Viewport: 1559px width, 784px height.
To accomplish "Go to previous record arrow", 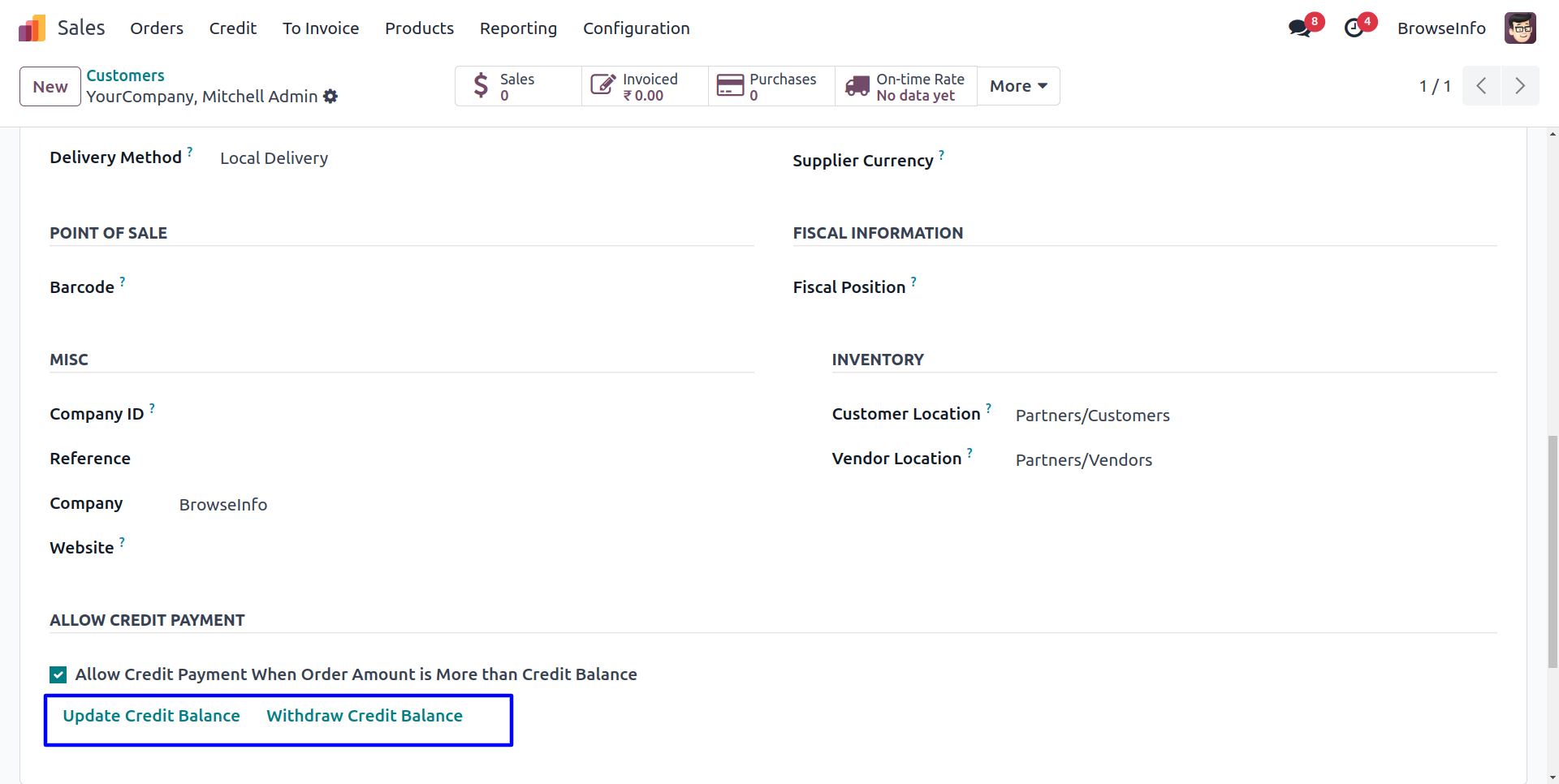I will [1481, 86].
